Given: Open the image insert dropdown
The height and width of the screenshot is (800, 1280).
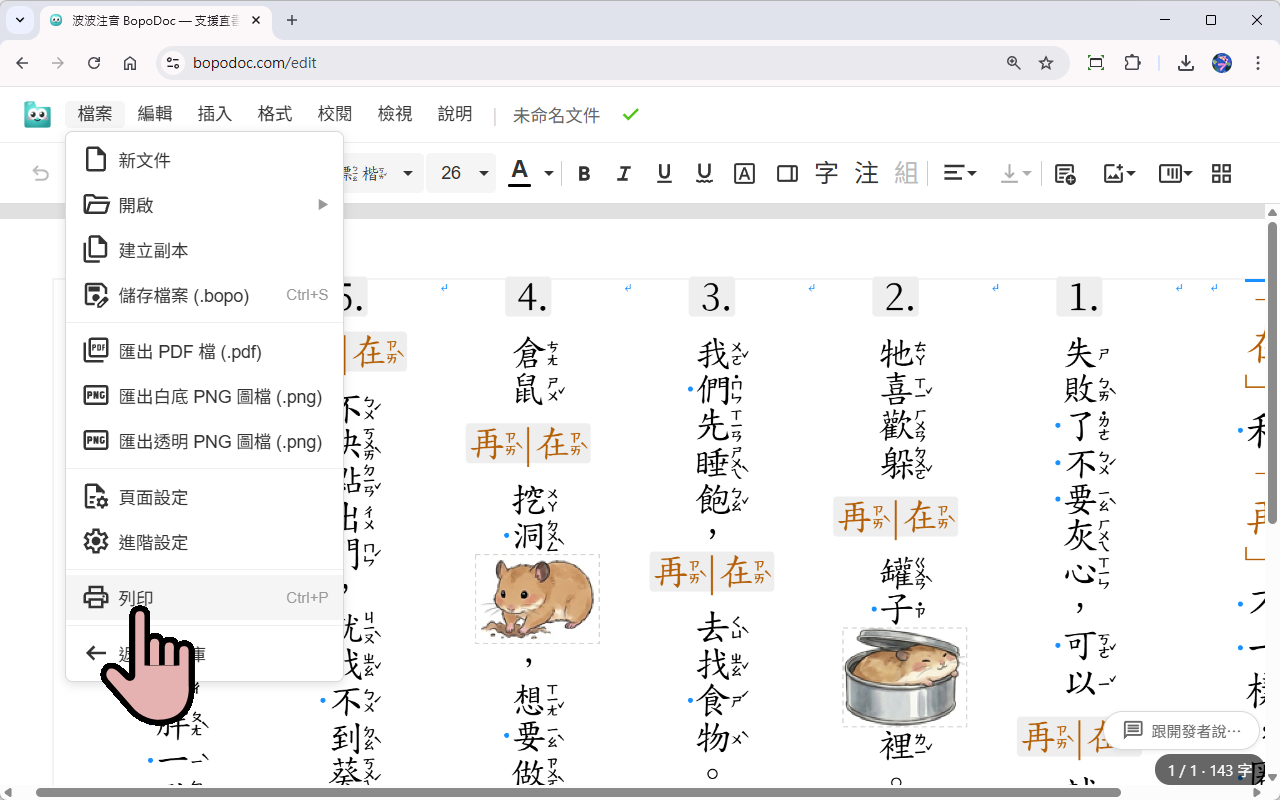Looking at the screenshot, I should (1119, 173).
